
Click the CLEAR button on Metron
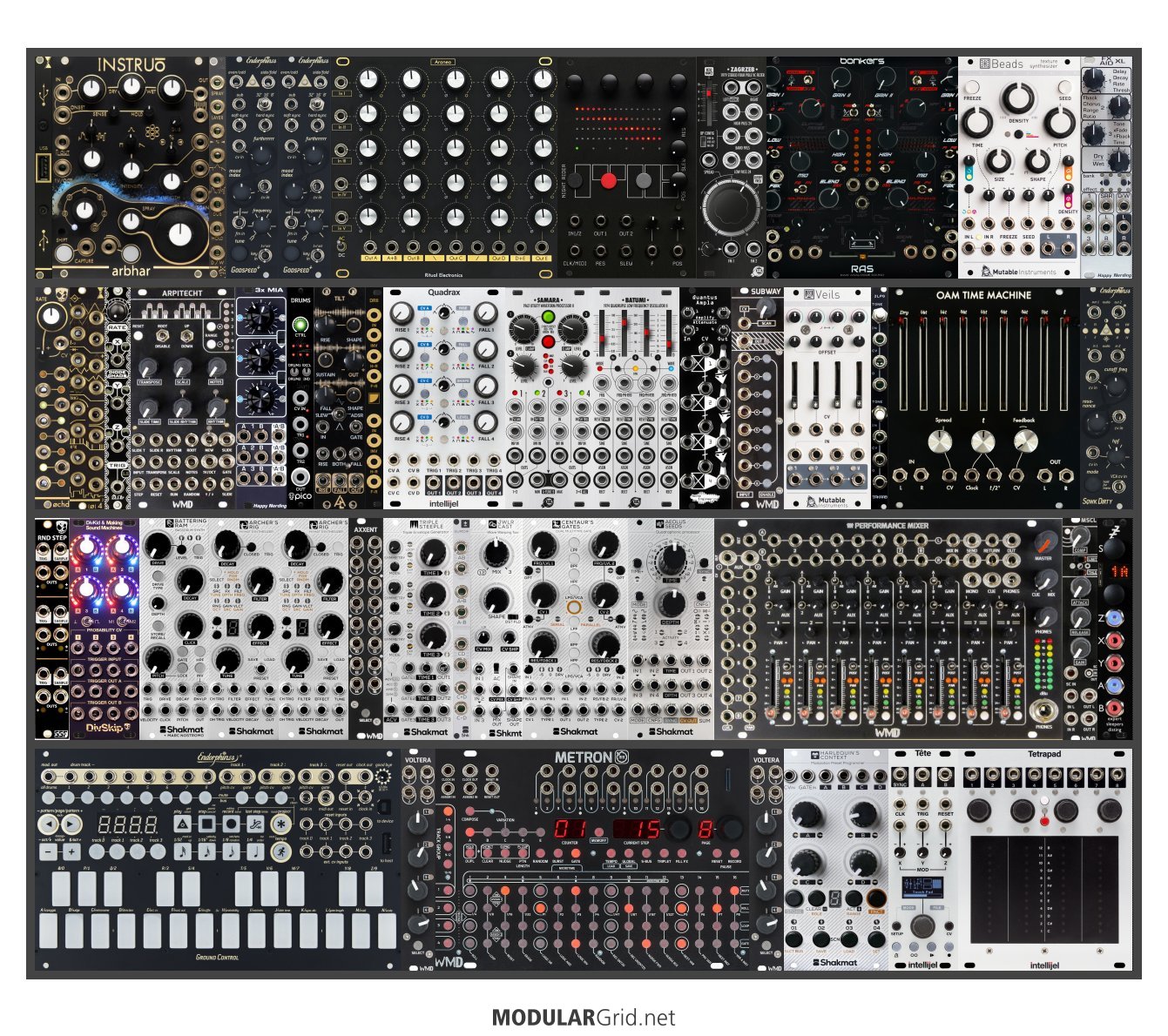[488, 853]
